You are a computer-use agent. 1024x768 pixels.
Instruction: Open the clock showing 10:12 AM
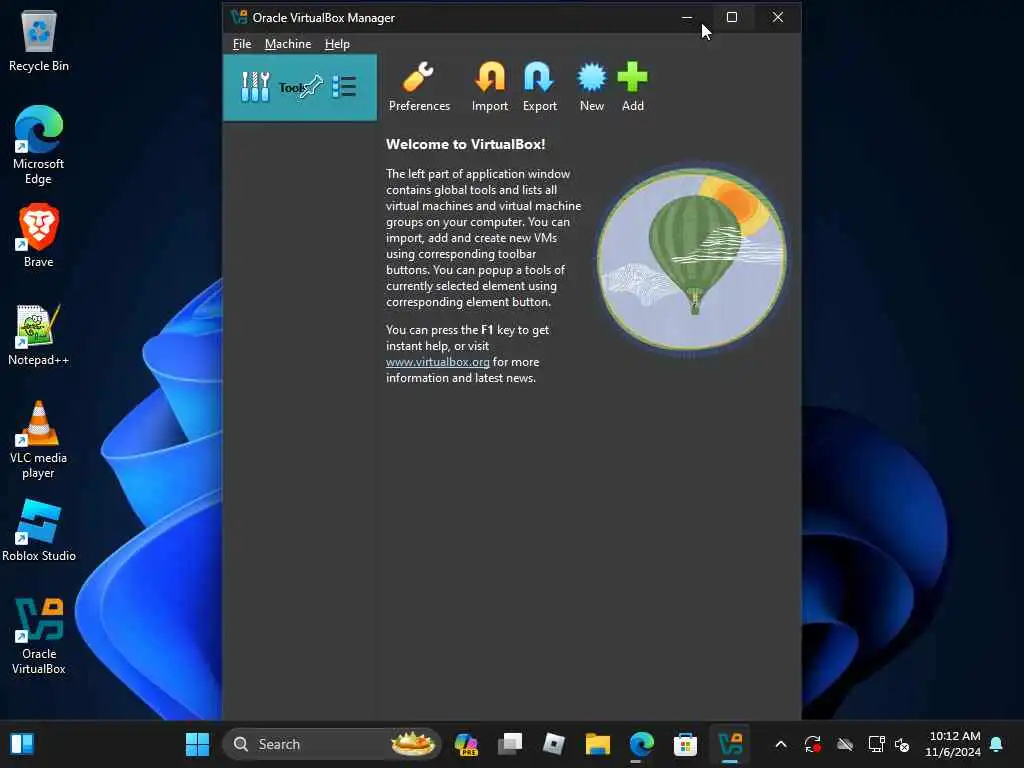pos(953,744)
